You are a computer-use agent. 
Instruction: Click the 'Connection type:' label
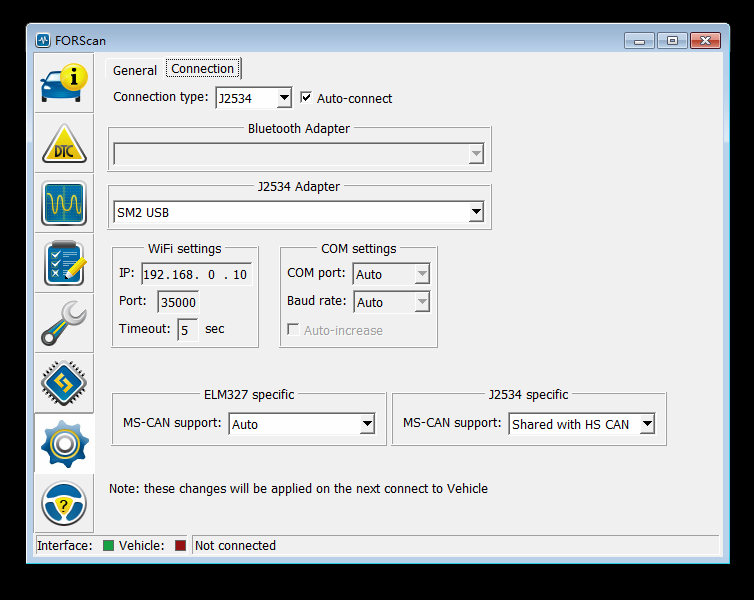point(161,97)
